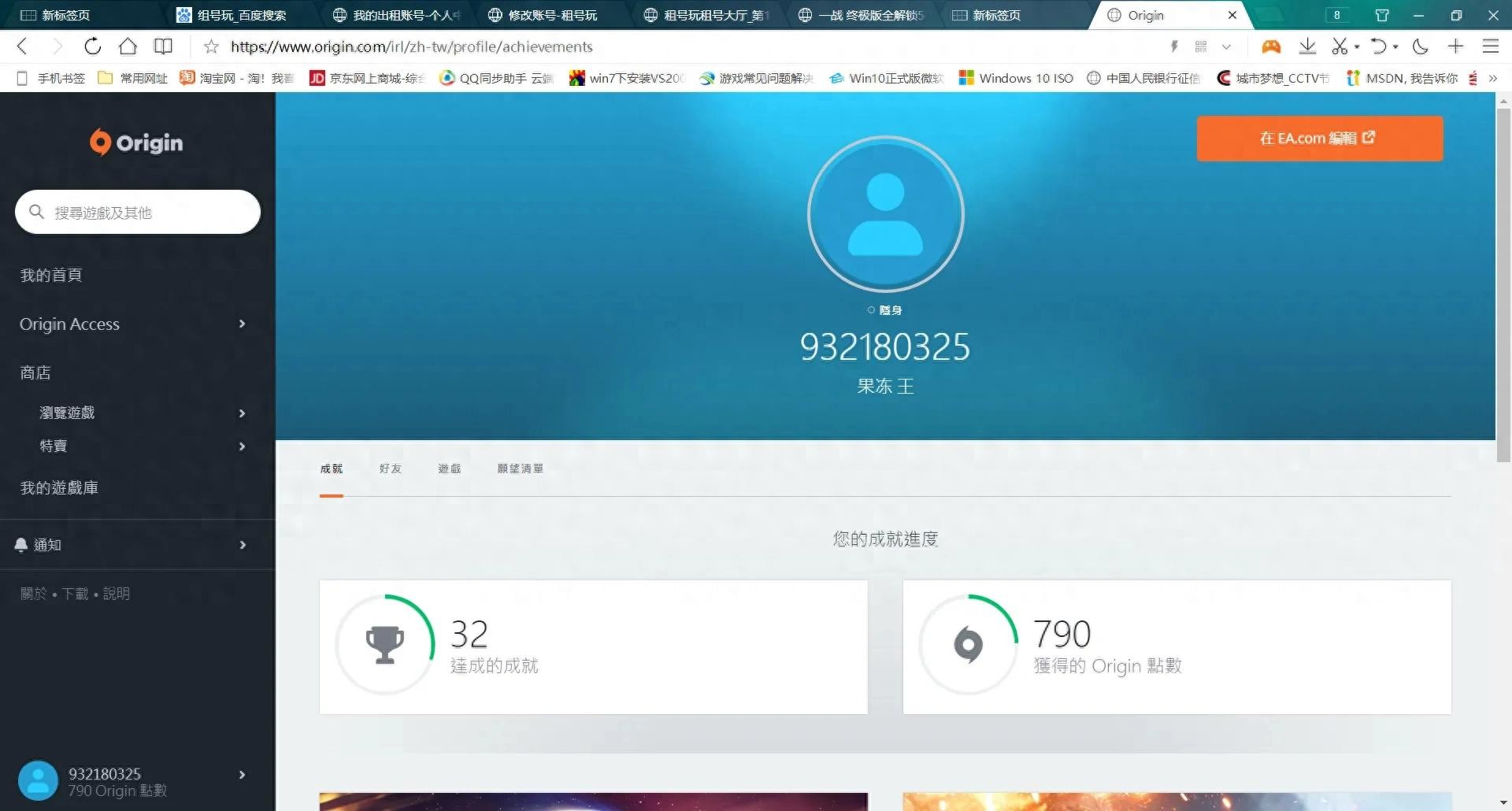Click the 在 EA.com 編輯 button
Viewport: 1512px width, 811px height.
tap(1319, 139)
